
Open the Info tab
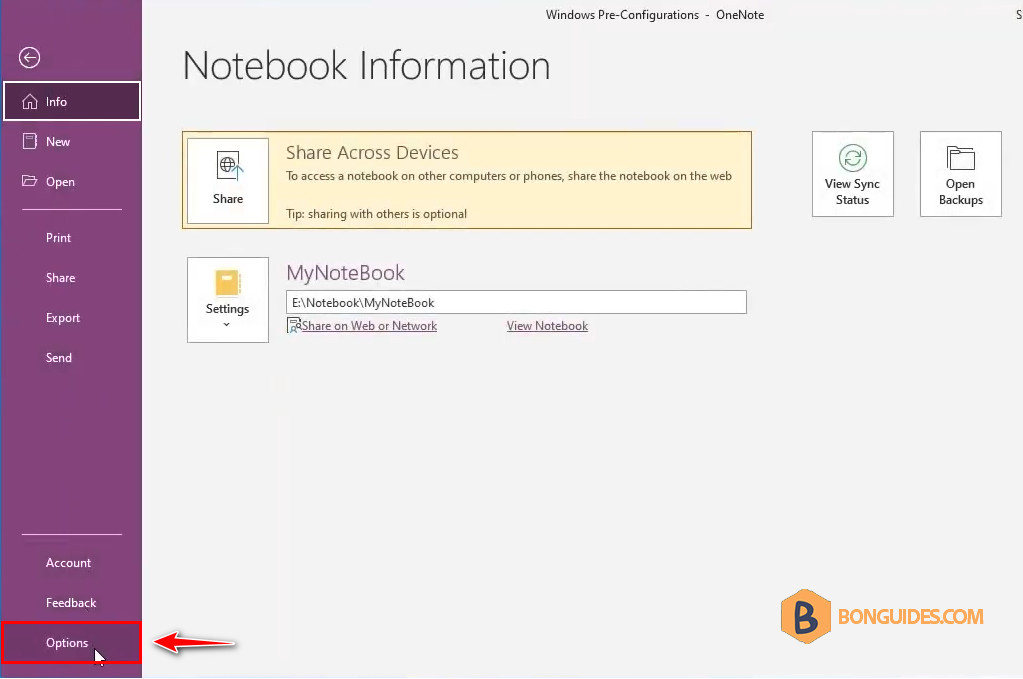(x=72, y=101)
